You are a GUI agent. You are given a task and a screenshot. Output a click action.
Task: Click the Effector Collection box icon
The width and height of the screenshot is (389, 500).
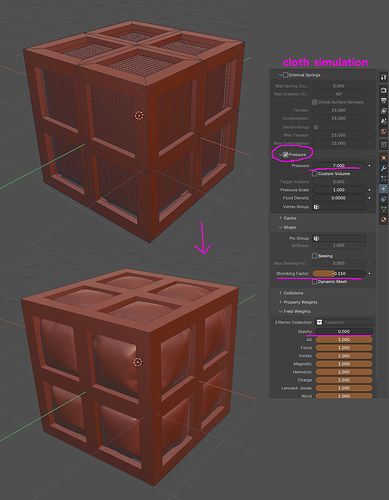[319, 322]
